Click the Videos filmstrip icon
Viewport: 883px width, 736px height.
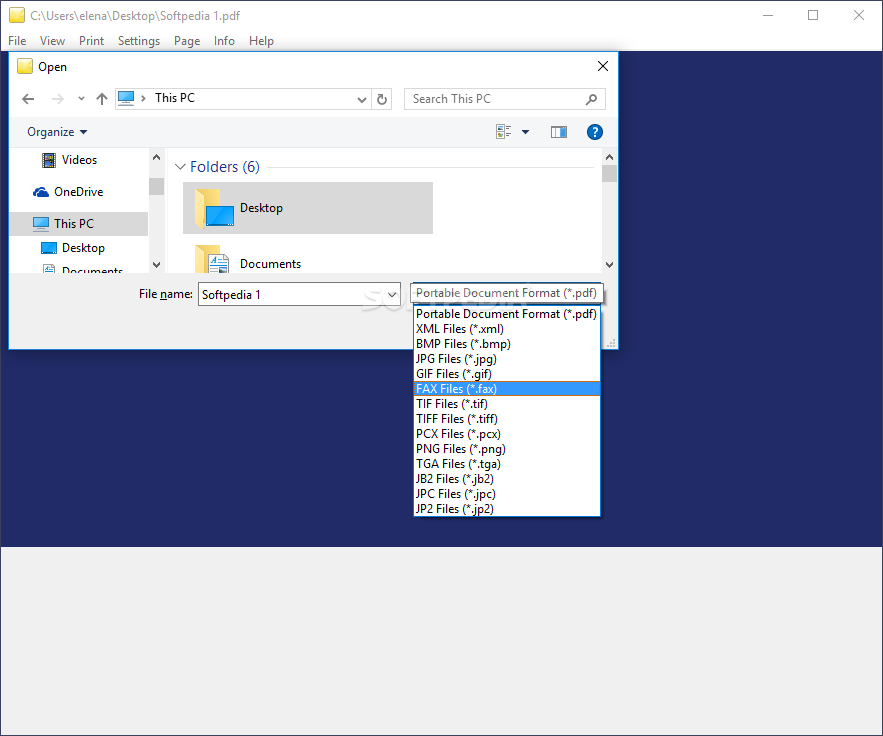click(x=49, y=160)
